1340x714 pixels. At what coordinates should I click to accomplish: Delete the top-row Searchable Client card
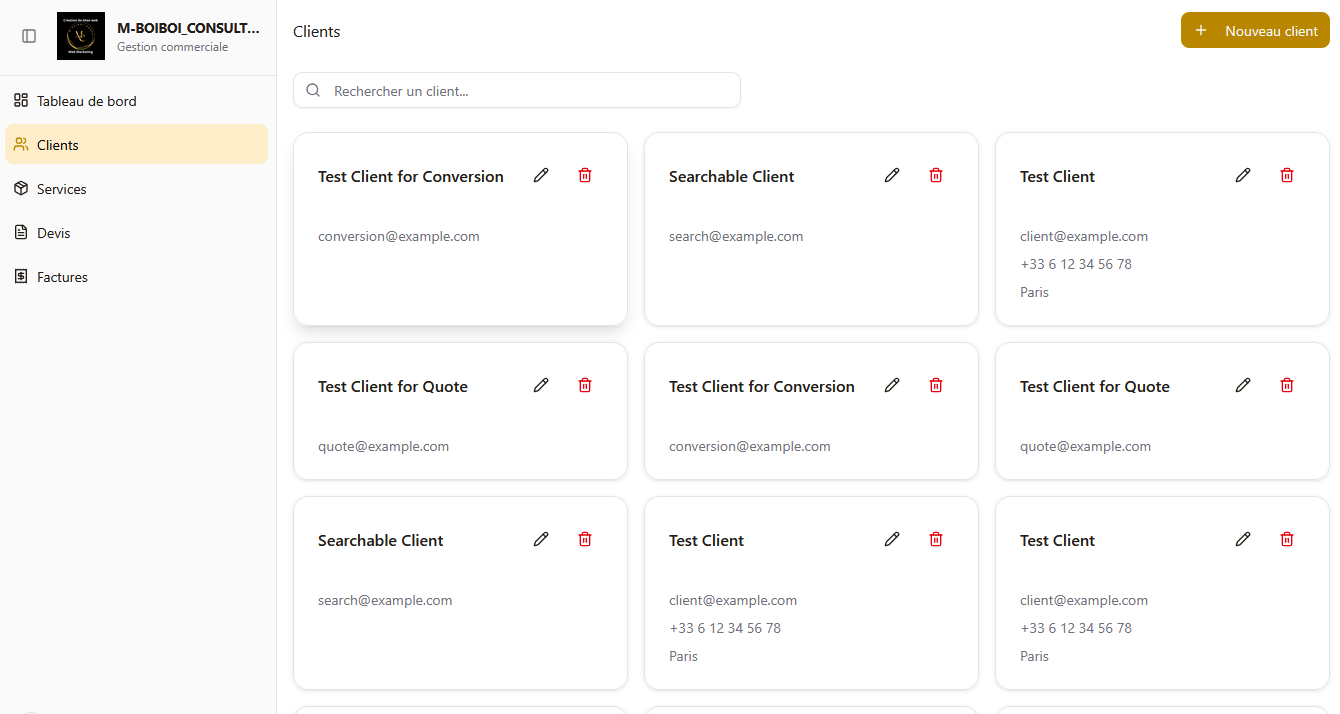(x=936, y=175)
